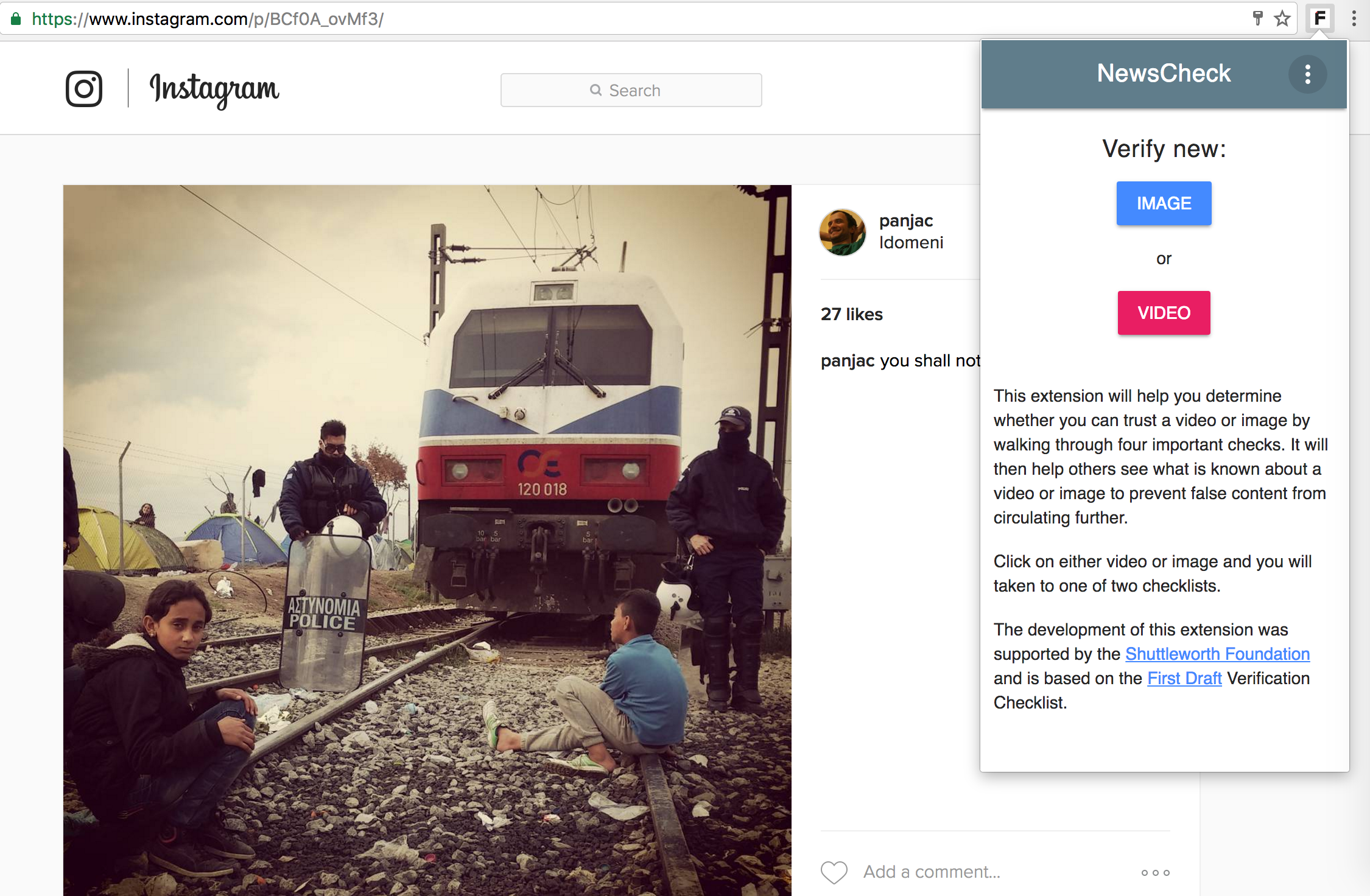Open the NewsCheck extension toolbar icon
This screenshot has height=896, width=1370.
[x=1319, y=18]
